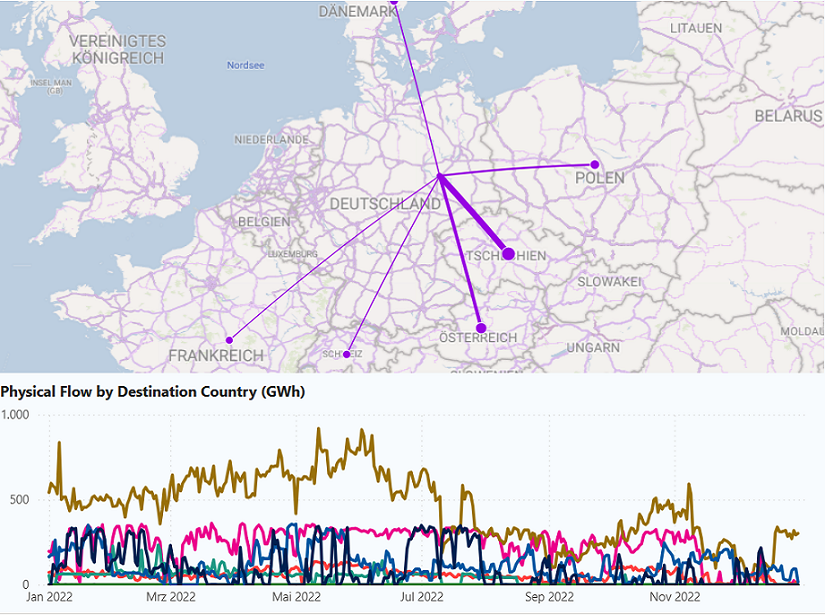Click the Sep 2022 axis label

(548, 597)
